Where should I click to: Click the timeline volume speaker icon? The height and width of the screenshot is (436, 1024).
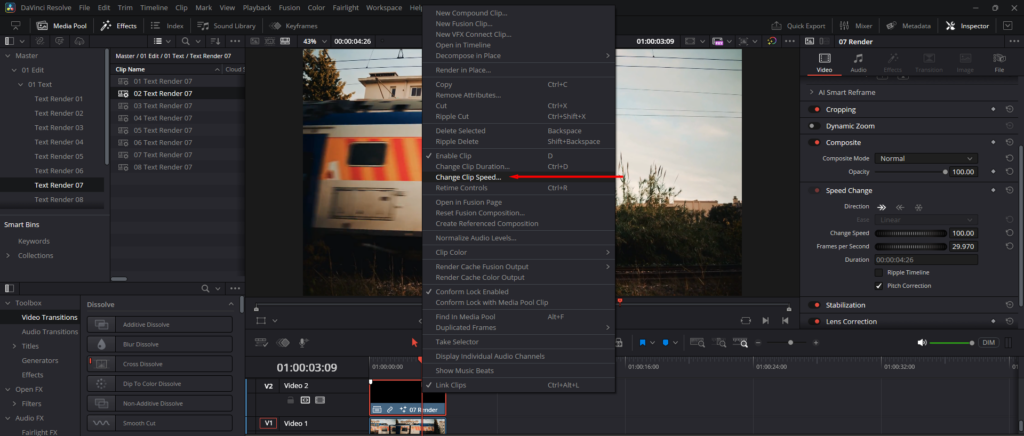[921, 342]
